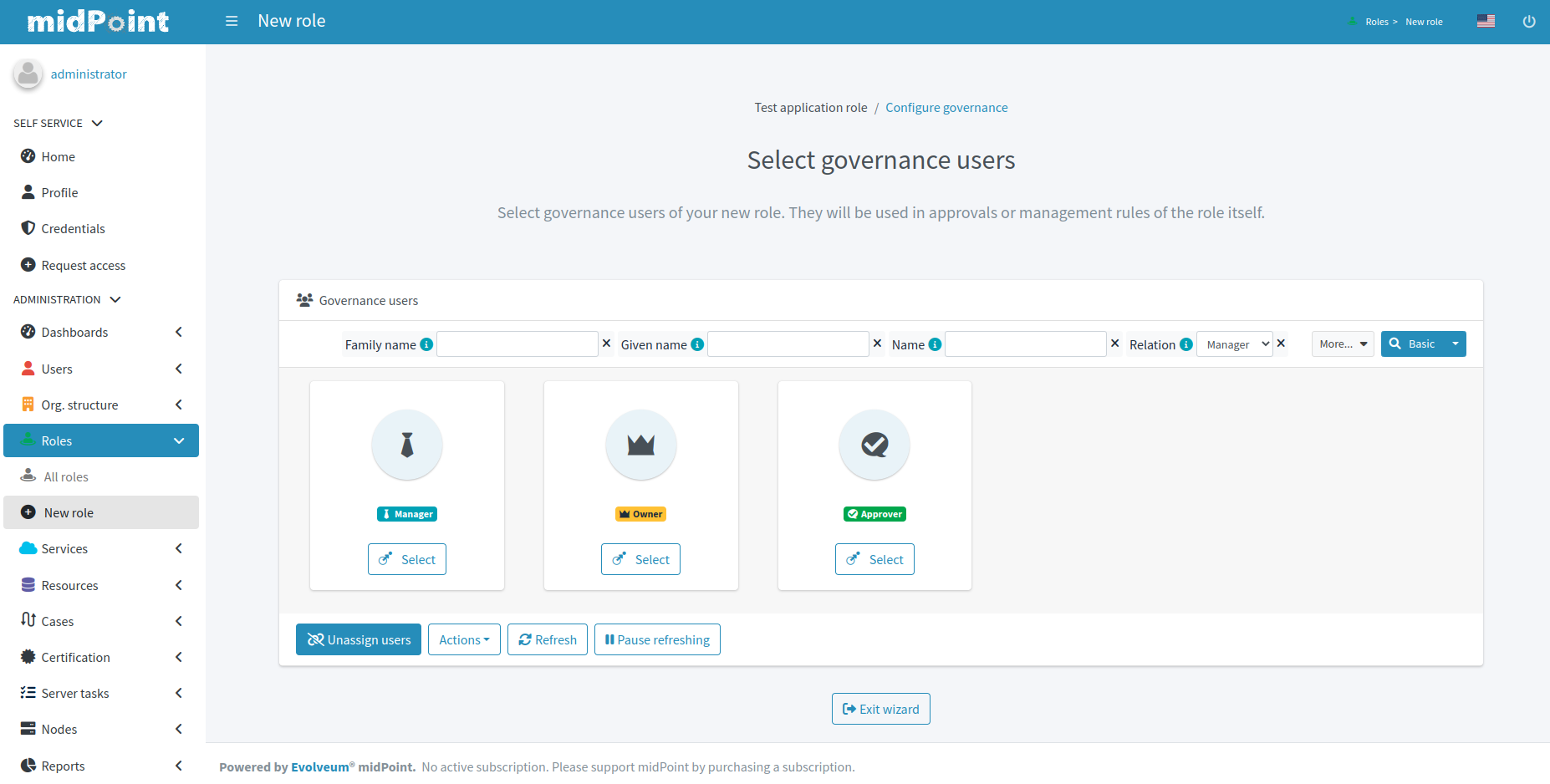Remove the Relation filter with X
This screenshot has width=1550, height=784.
click(1281, 344)
